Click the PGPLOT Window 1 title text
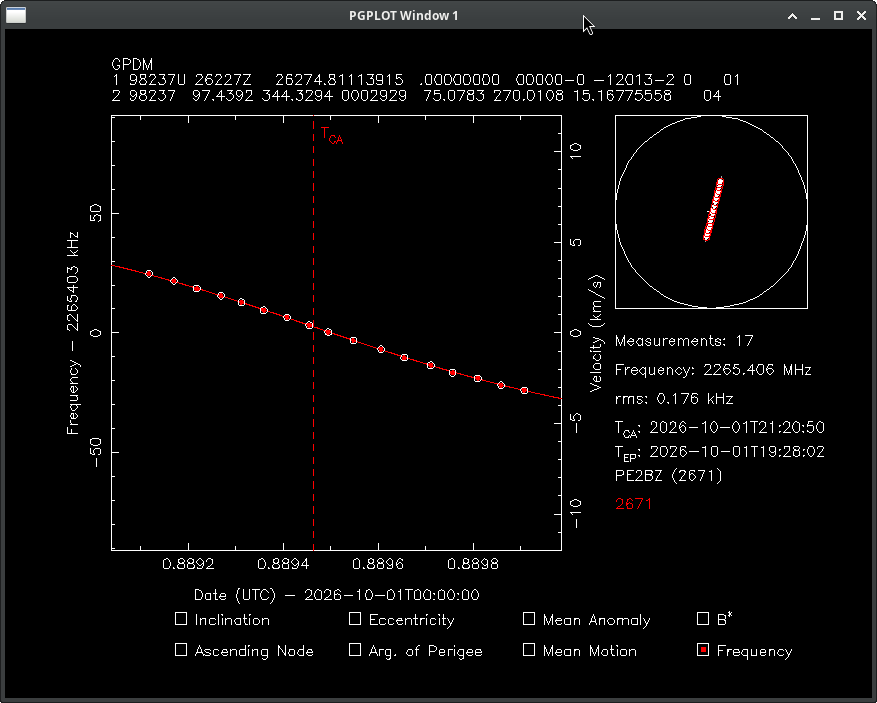The width and height of the screenshot is (877, 703). tap(403, 16)
